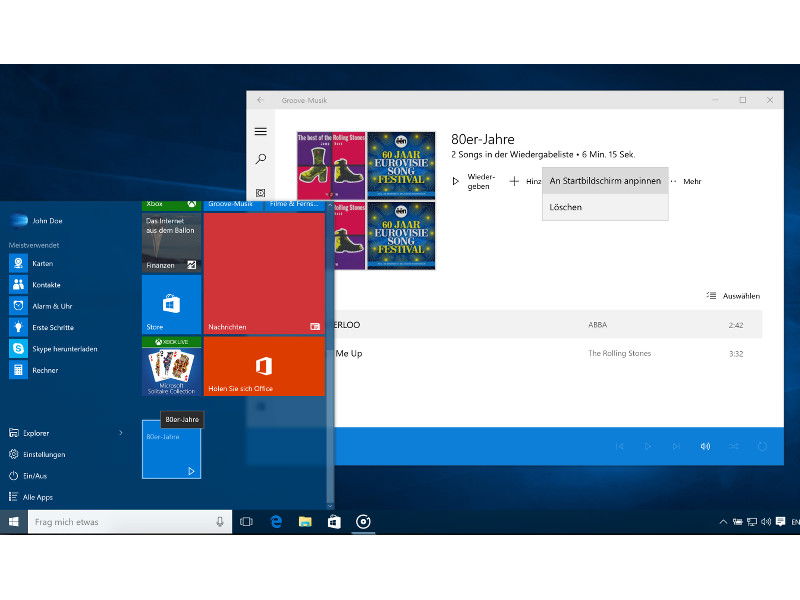Click the search magnifier in Groove Musik
The height and width of the screenshot is (600, 800).
pos(260,159)
